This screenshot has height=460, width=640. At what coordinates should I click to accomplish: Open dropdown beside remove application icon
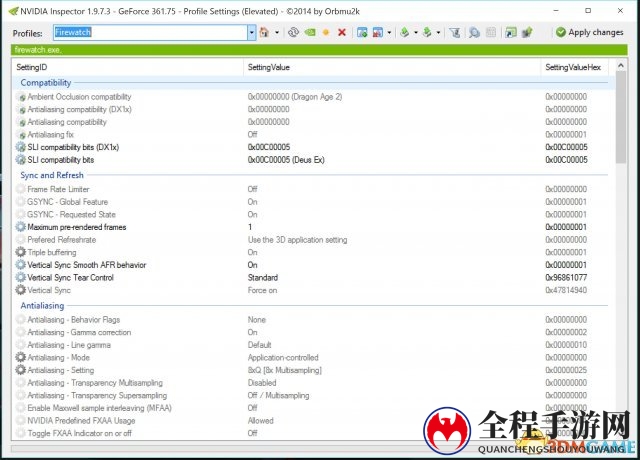point(389,32)
